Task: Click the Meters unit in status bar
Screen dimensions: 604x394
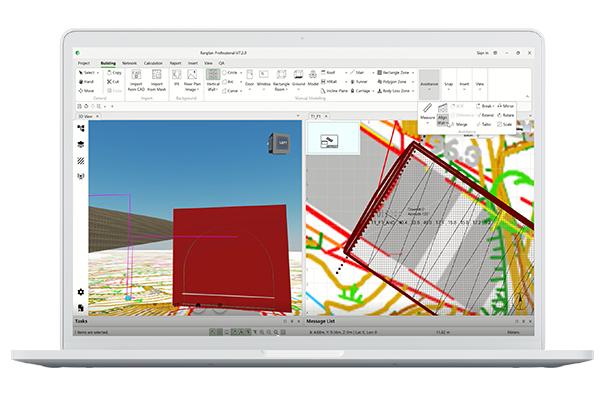Action: point(513,332)
